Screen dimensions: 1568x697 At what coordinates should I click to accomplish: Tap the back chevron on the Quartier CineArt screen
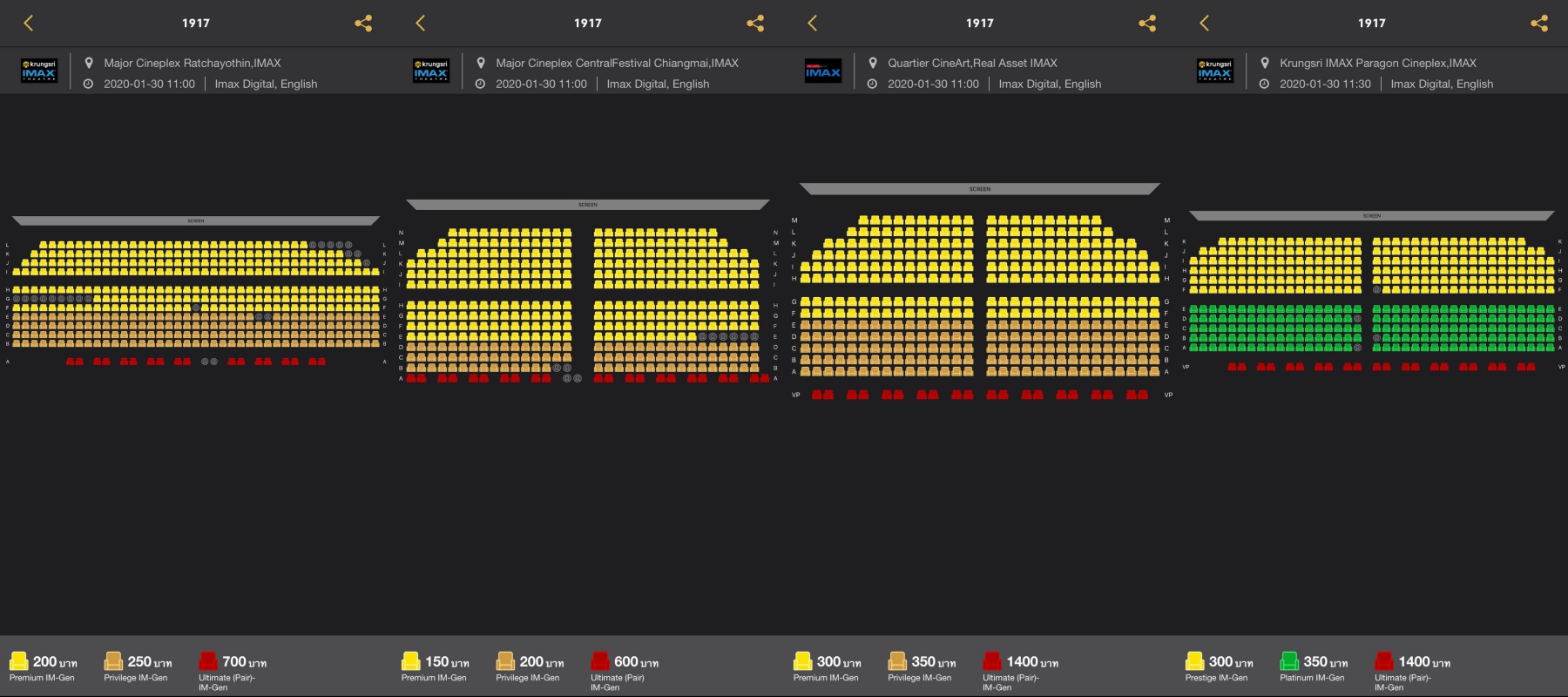tap(812, 24)
